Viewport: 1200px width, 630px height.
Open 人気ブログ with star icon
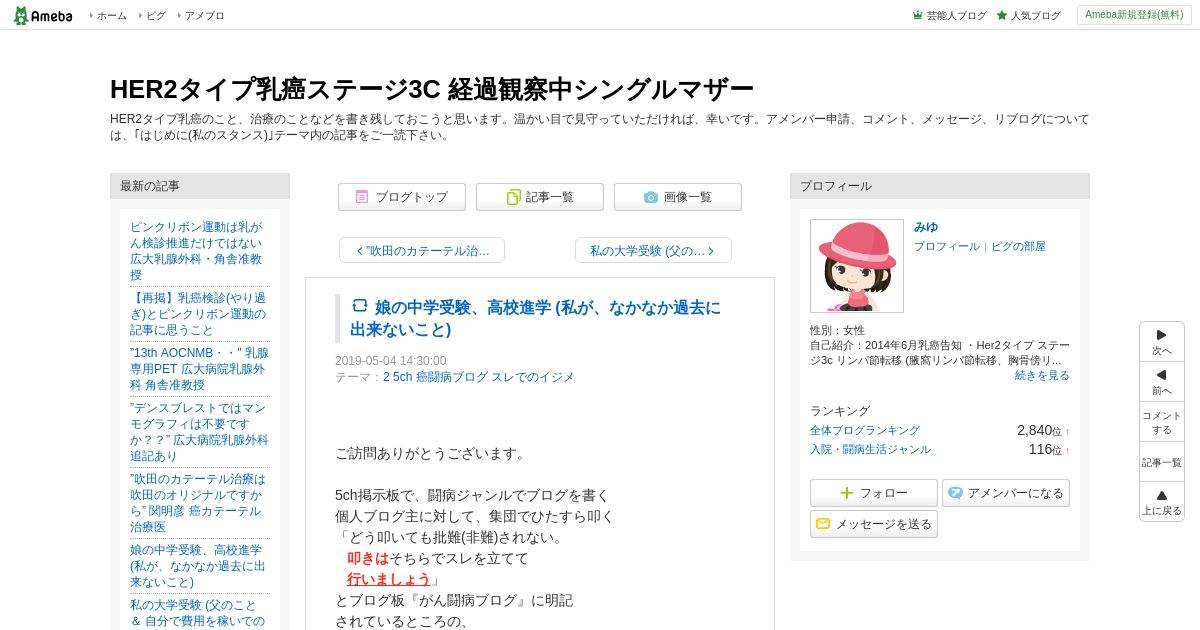pyautogui.click(x=1028, y=16)
